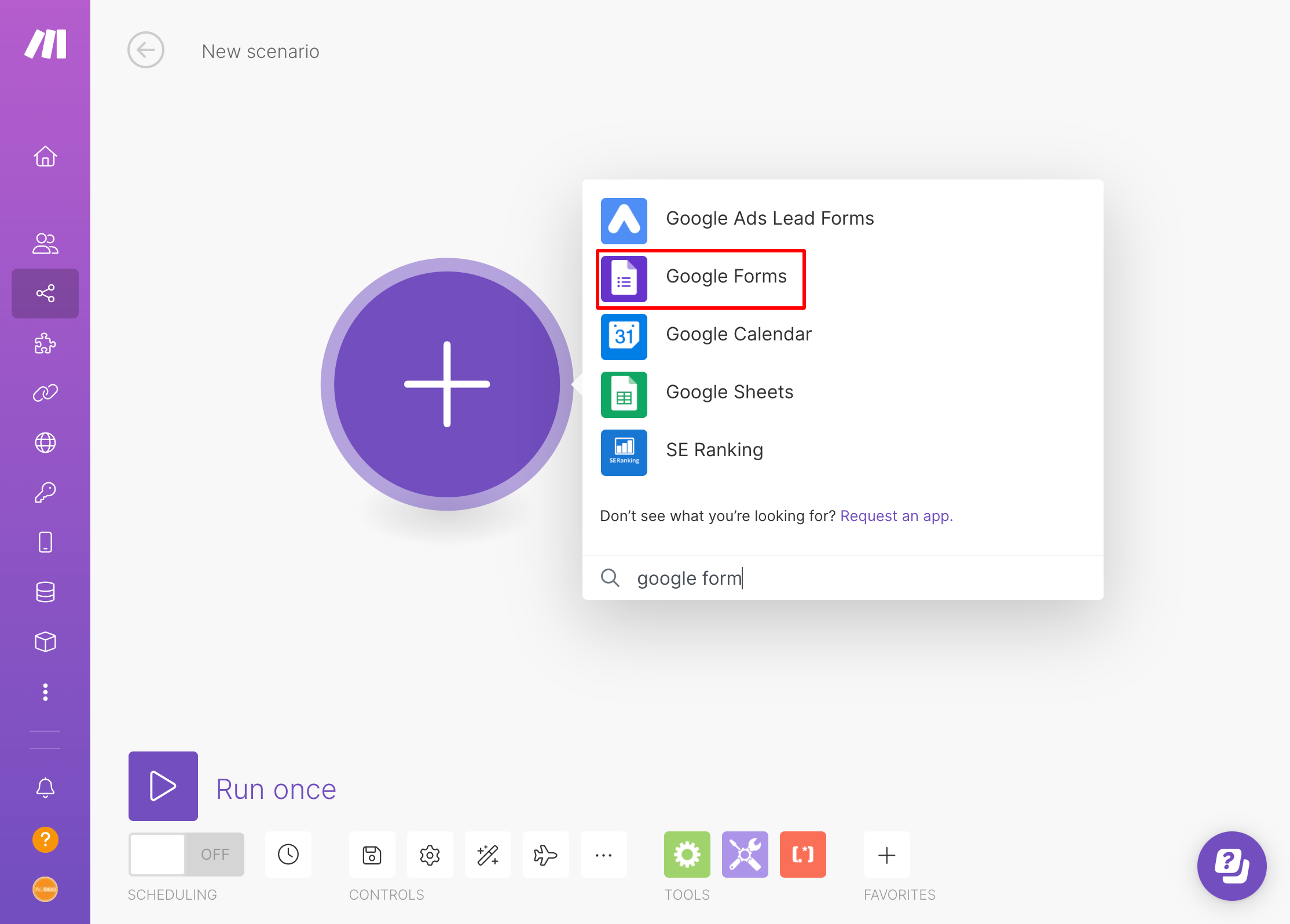Screen dimensions: 1290x924
Task: Save the scenario with disk icon
Action: pos(372,855)
